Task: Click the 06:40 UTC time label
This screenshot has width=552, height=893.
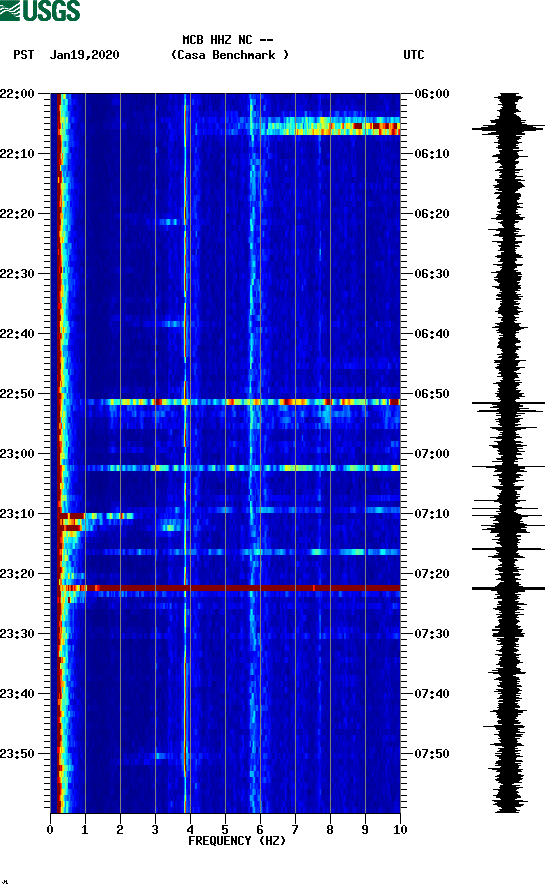Action: tap(432, 334)
